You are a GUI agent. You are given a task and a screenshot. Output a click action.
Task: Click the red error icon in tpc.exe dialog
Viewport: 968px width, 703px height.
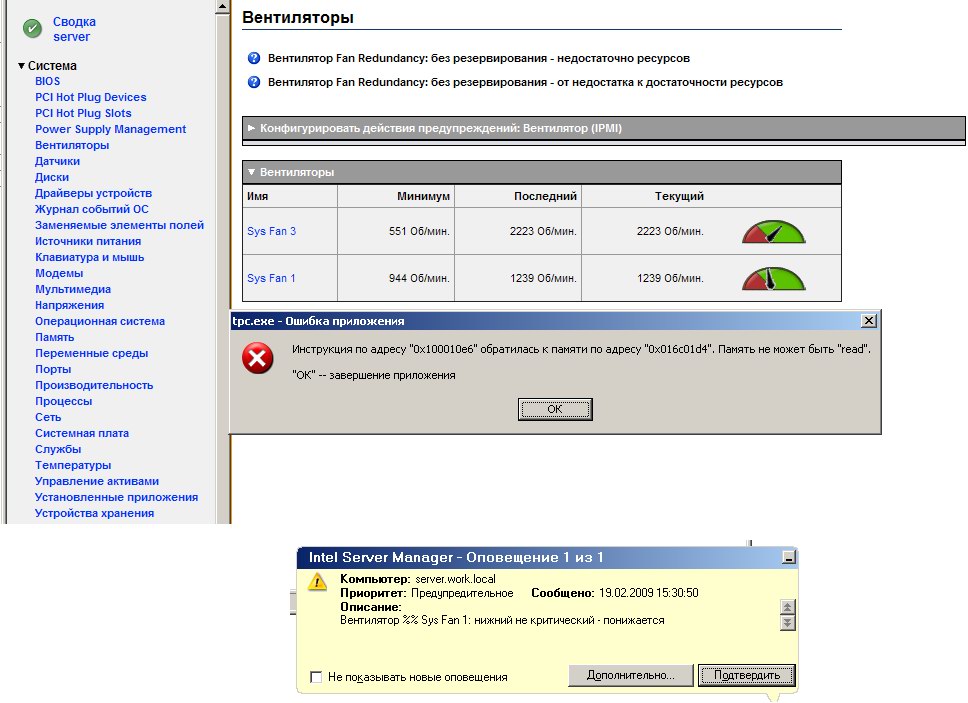[x=258, y=359]
